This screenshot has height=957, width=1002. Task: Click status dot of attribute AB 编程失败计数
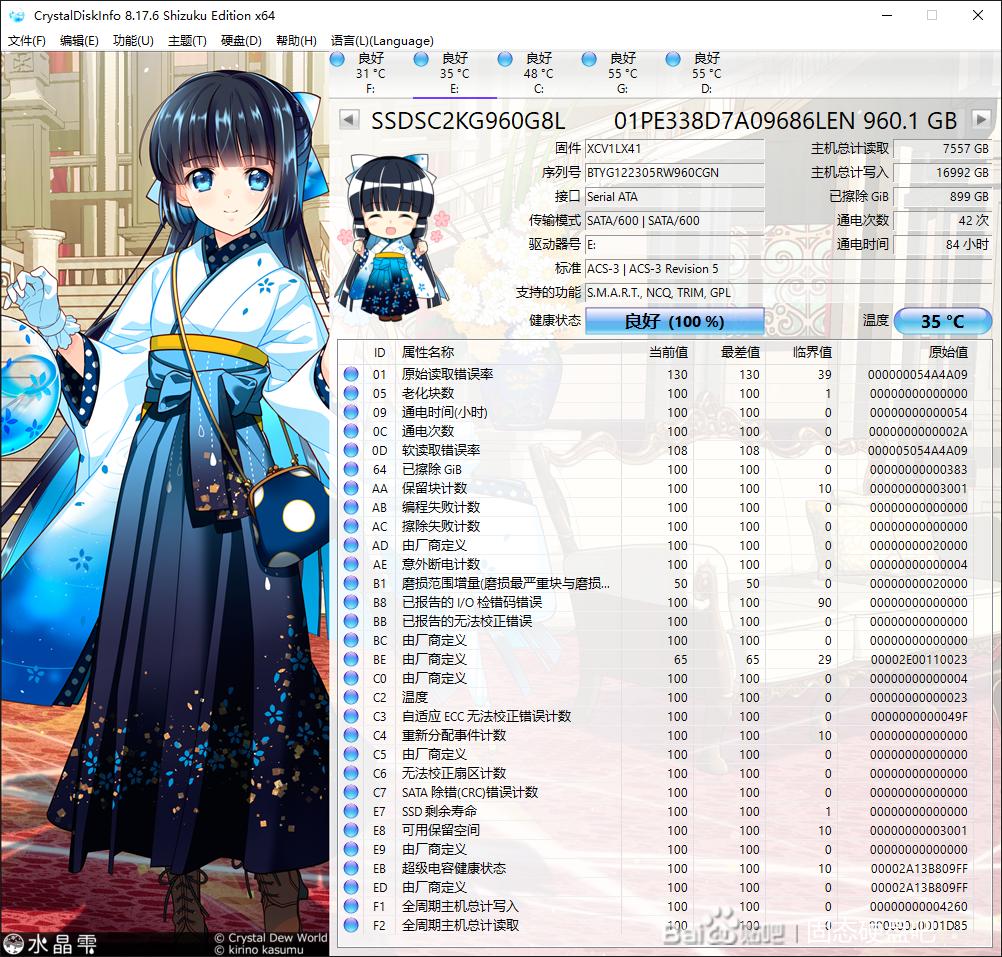tap(351, 507)
